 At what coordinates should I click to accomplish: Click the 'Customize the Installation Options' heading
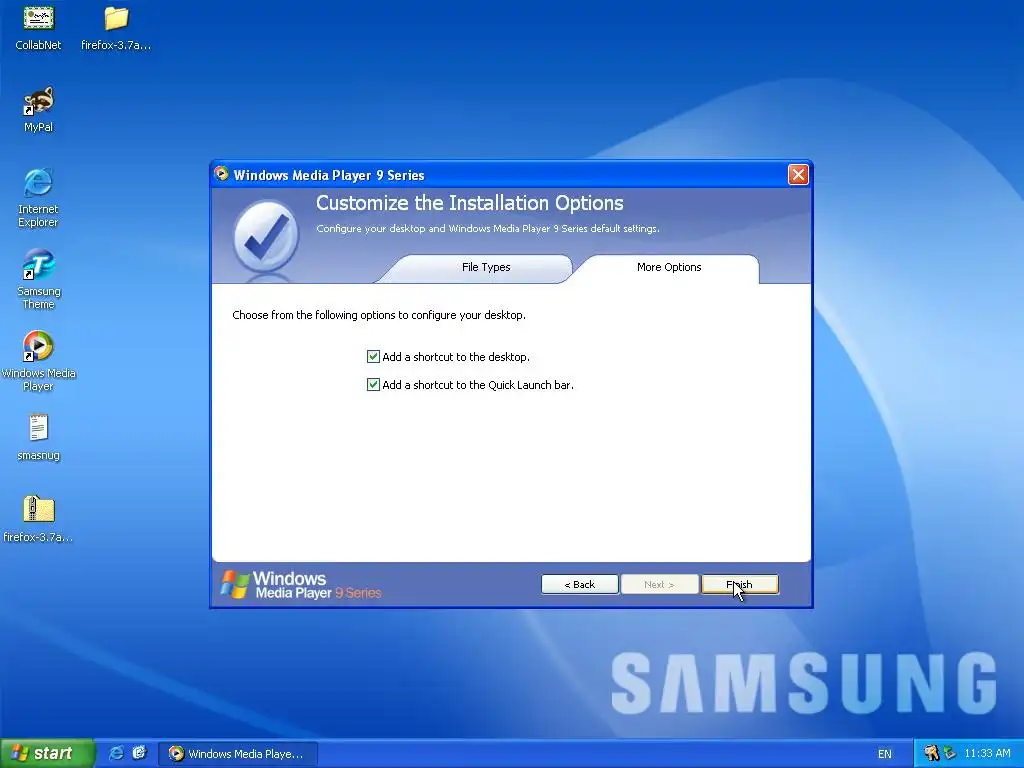[470, 203]
